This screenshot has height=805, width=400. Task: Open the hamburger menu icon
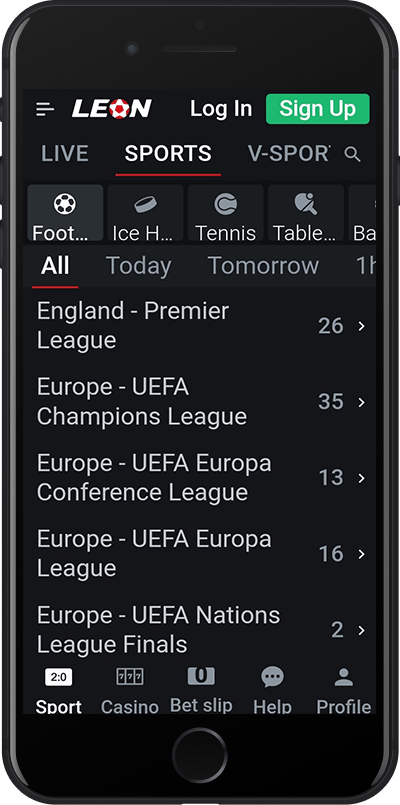pos(45,109)
